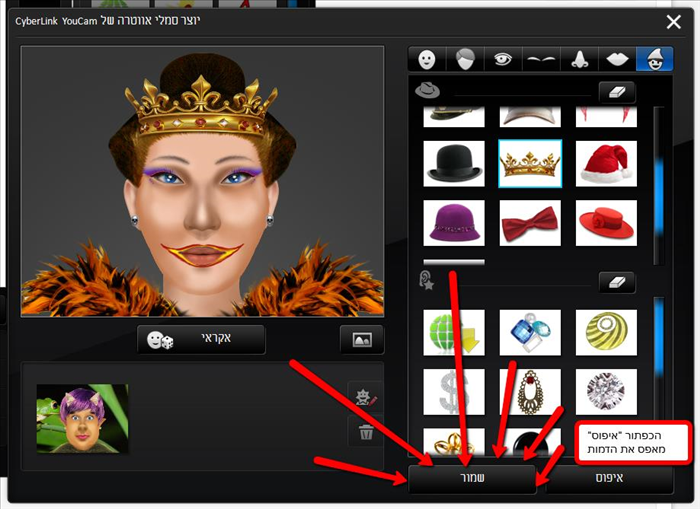Select the green globe earring

point(454,333)
